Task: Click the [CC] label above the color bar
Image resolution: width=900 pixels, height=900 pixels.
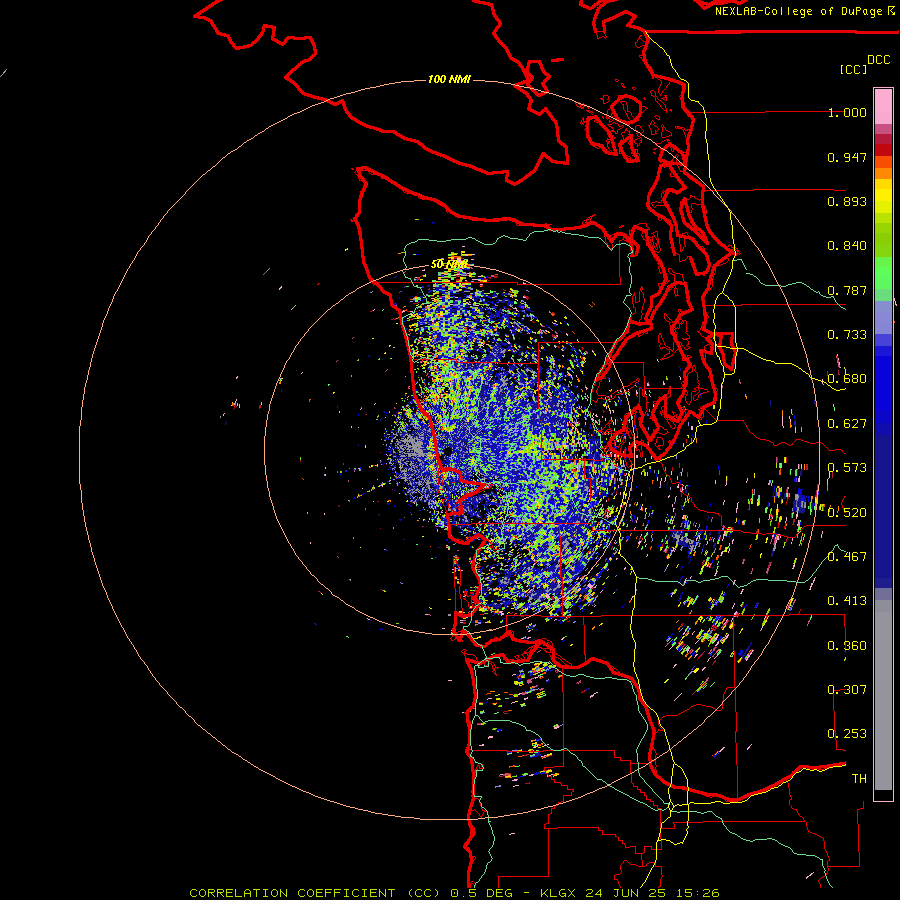Action: [x=853, y=69]
